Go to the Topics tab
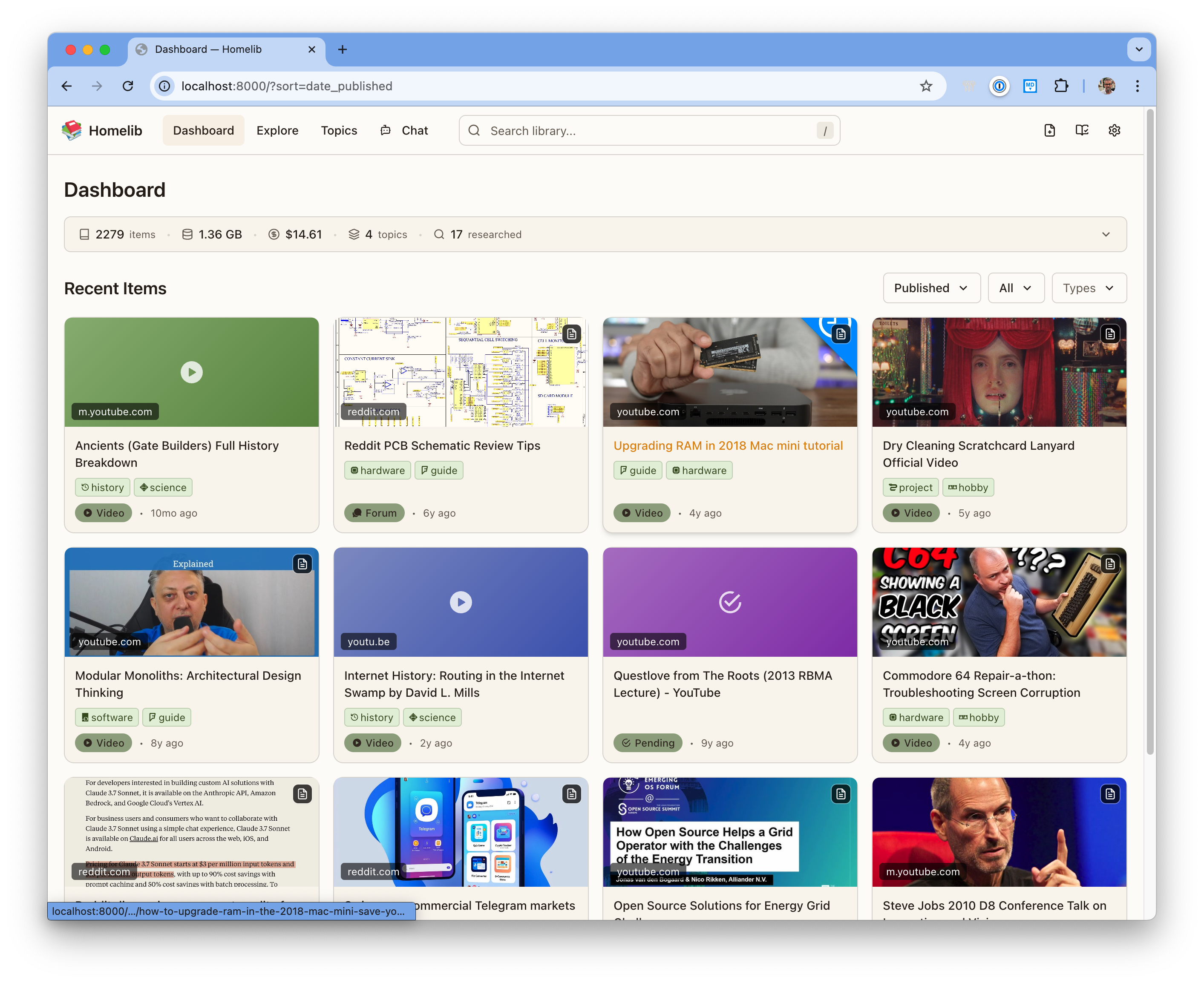1204x983 pixels. coord(339,131)
